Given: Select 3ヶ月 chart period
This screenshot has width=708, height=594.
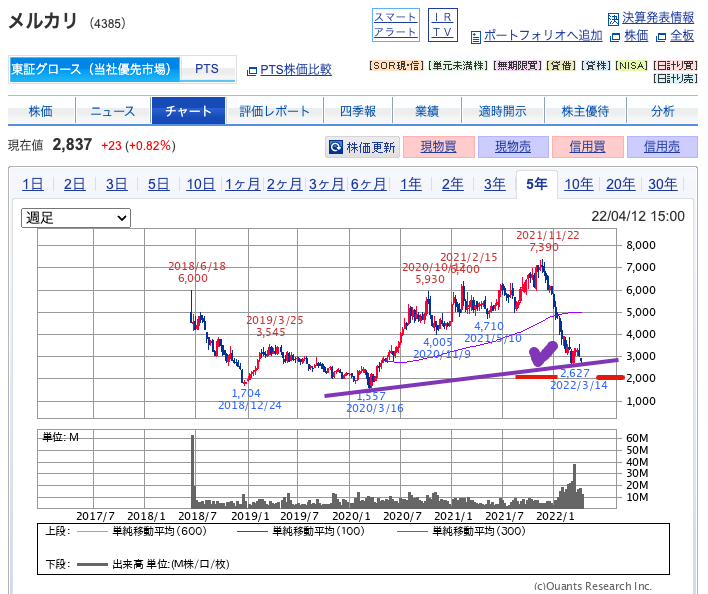Looking at the screenshot, I should click(x=326, y=184).
